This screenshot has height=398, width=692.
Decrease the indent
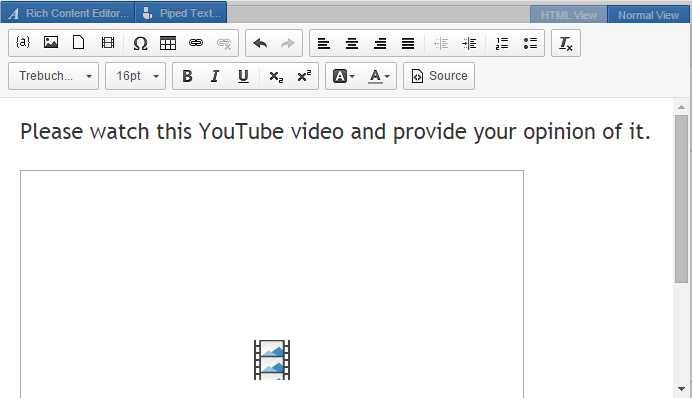click(x=441, y=43)
